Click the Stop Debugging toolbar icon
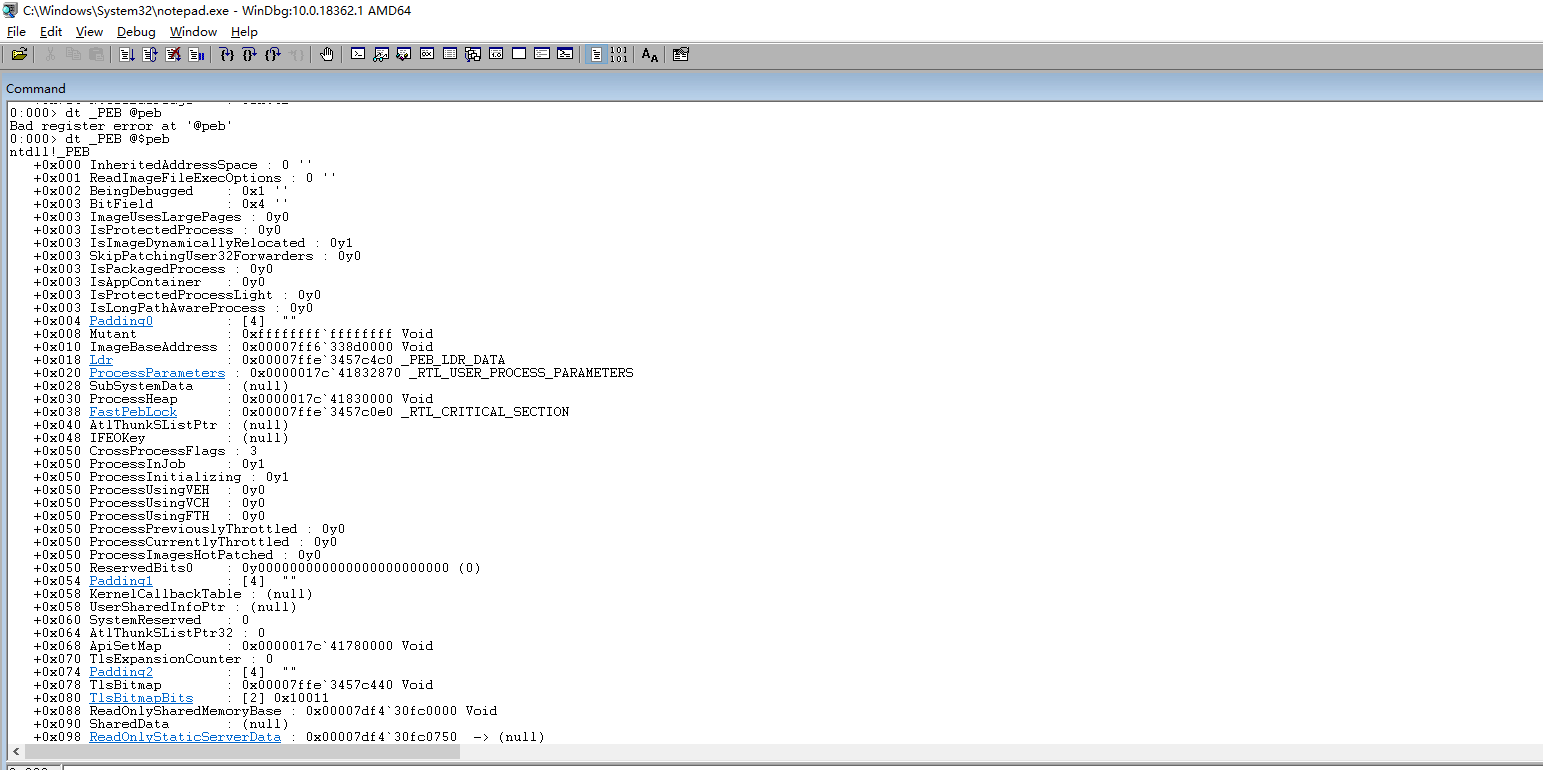1543x770 pixels. coord(174,54)
